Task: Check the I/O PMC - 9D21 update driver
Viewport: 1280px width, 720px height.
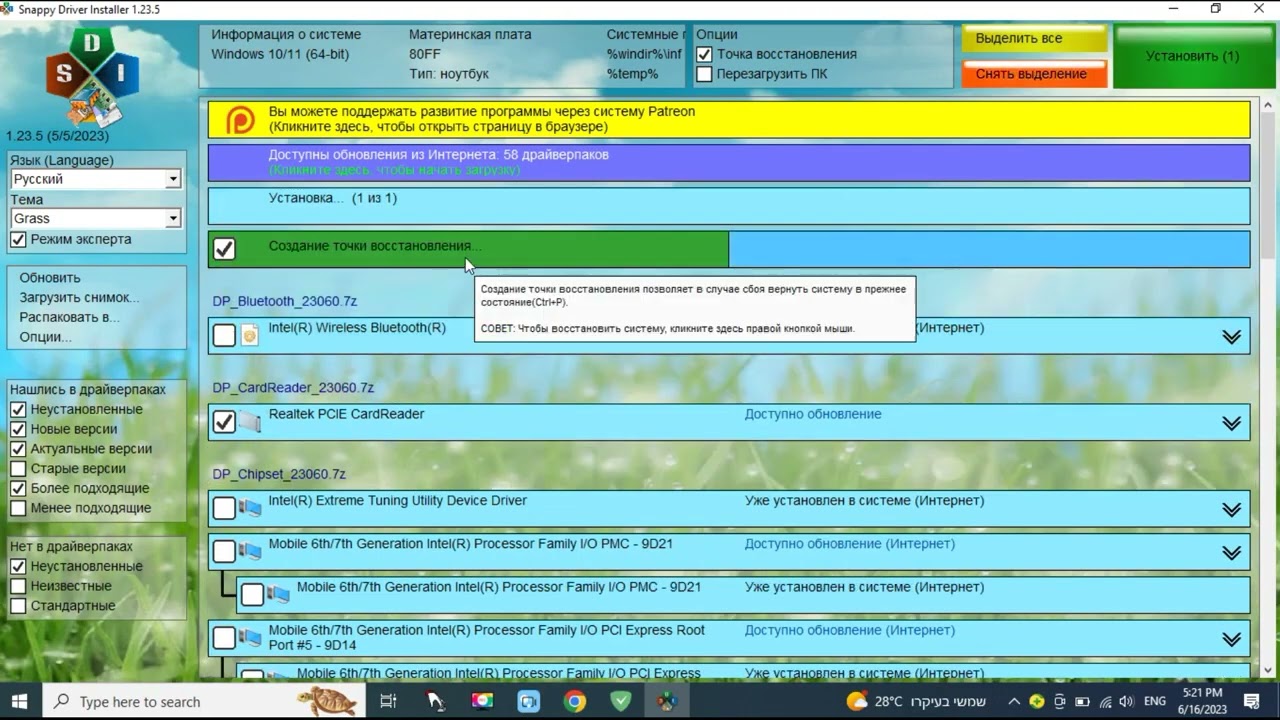Action: click(x=224, y=552)
